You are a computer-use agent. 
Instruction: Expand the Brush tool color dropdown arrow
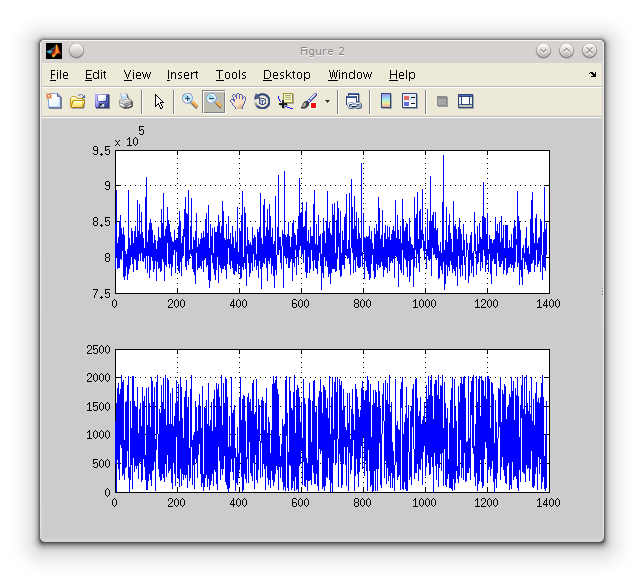tap(327, 101)
